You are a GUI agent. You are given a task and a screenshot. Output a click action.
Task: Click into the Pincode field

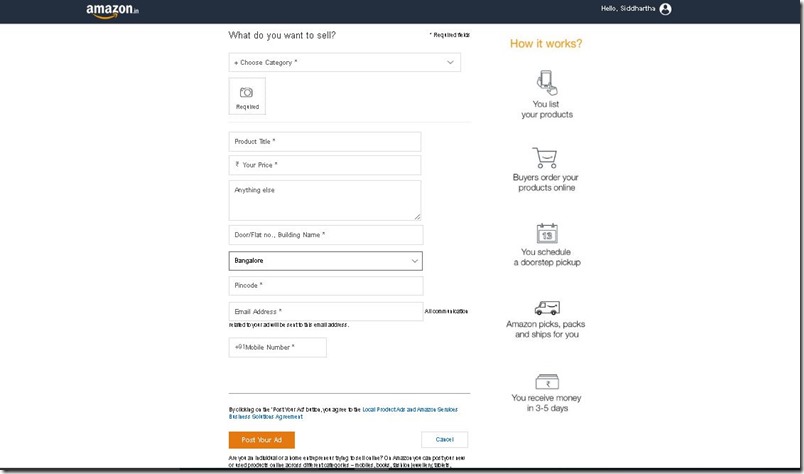(x=325, y=286)
